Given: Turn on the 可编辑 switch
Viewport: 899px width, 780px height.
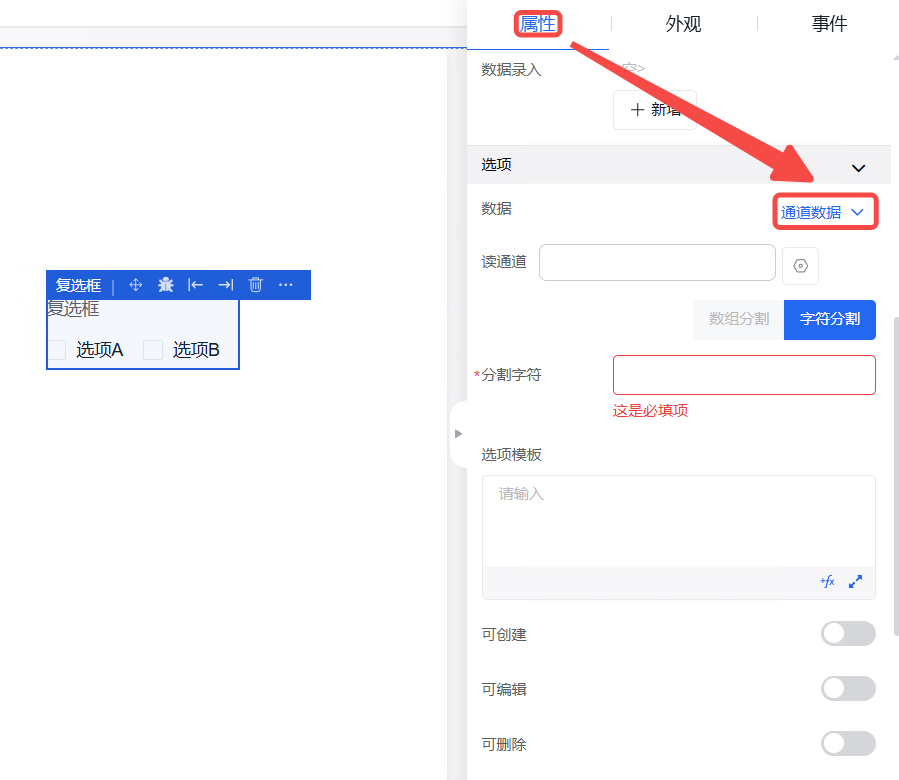Looking at the screenshot, I should [848, 689].
